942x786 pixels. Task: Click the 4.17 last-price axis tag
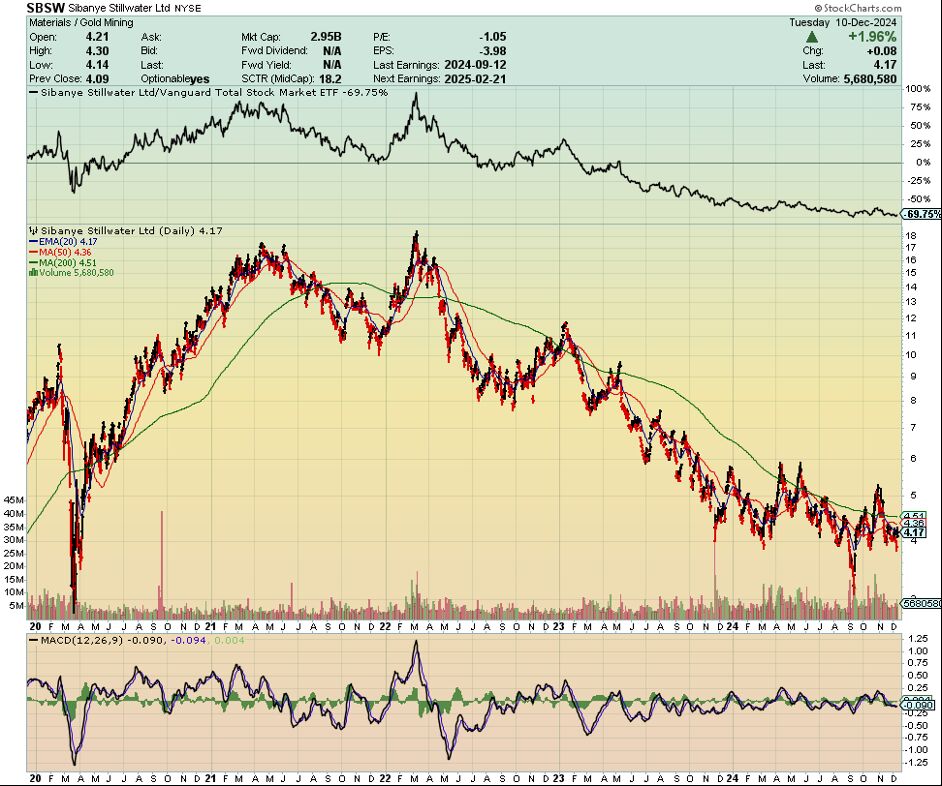pos(914,532)
